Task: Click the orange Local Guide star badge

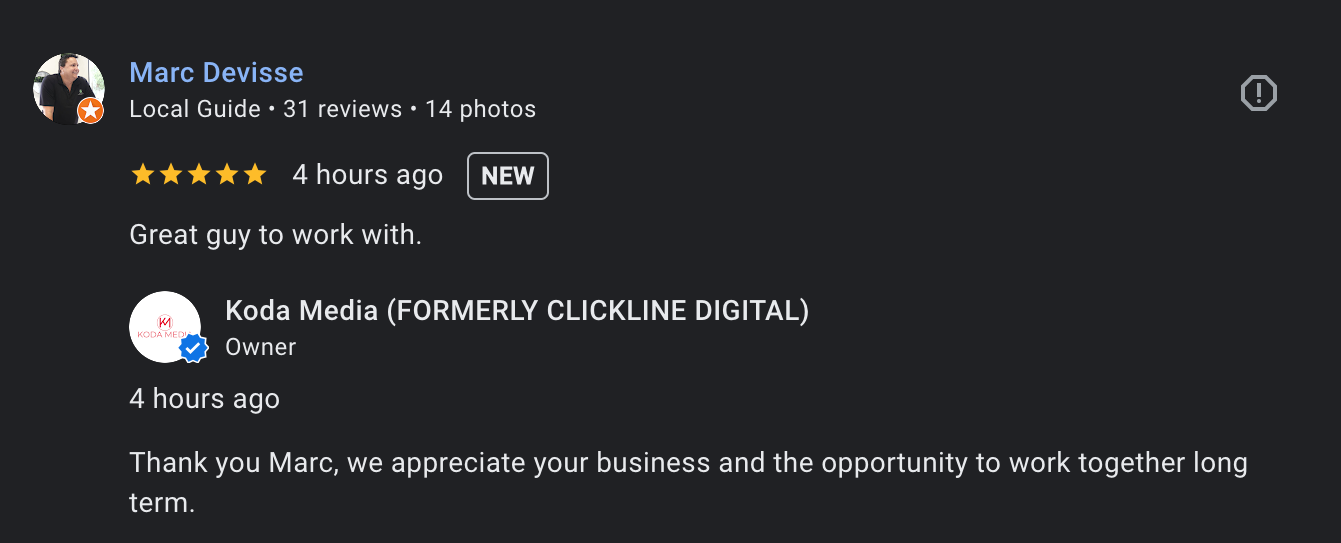Action: coord(91,111)
